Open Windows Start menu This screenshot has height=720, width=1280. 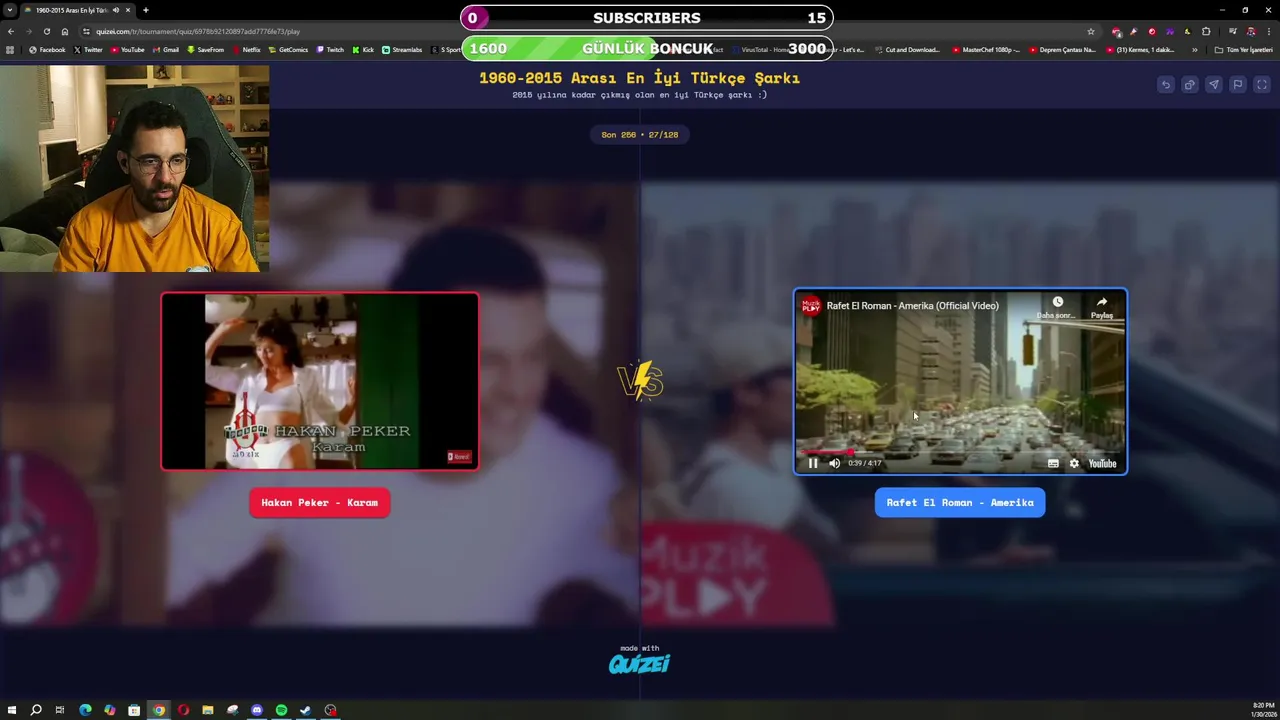click(x=11, y=710)
